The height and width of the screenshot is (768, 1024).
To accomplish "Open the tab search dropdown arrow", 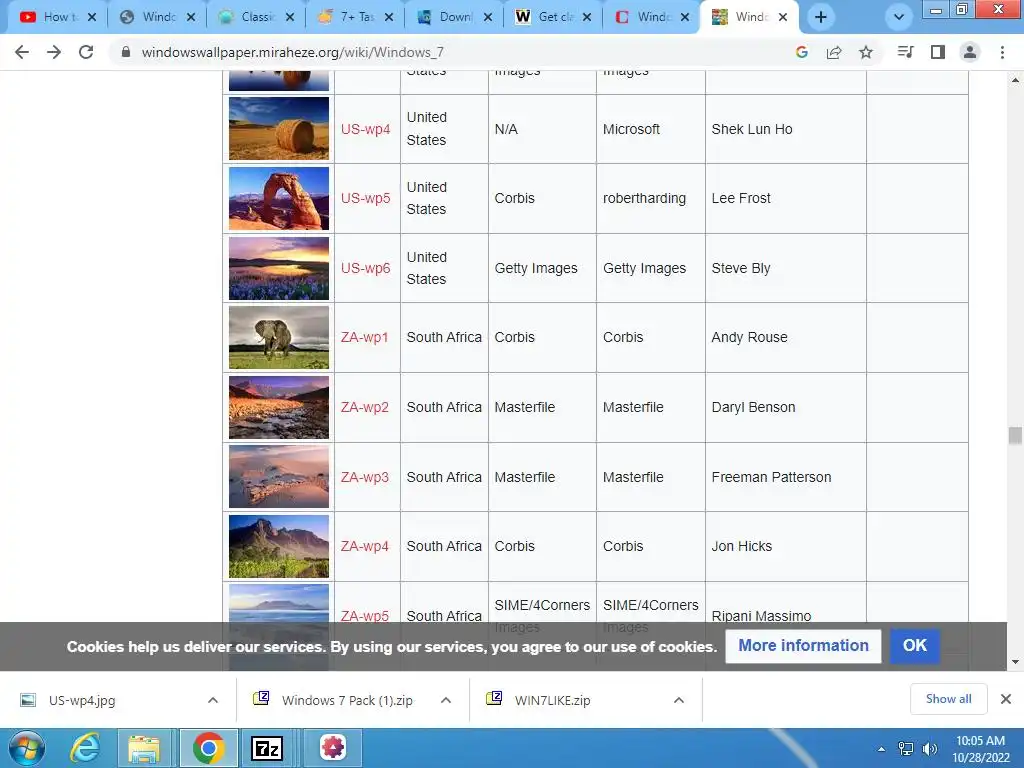I will coord(899,18).
